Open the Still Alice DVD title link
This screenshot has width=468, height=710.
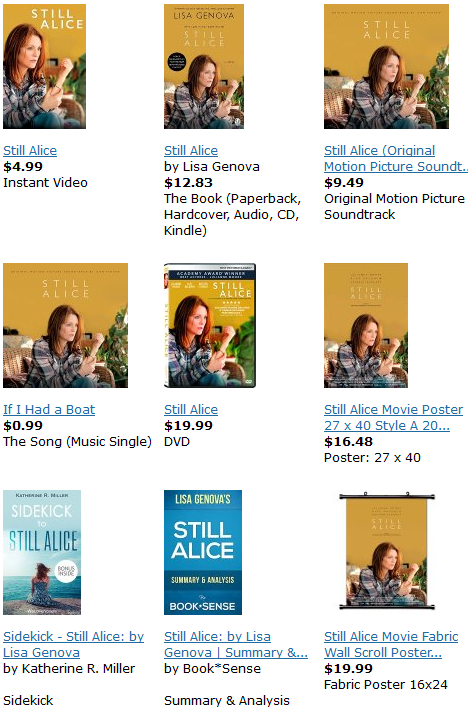tap(191, 409)
